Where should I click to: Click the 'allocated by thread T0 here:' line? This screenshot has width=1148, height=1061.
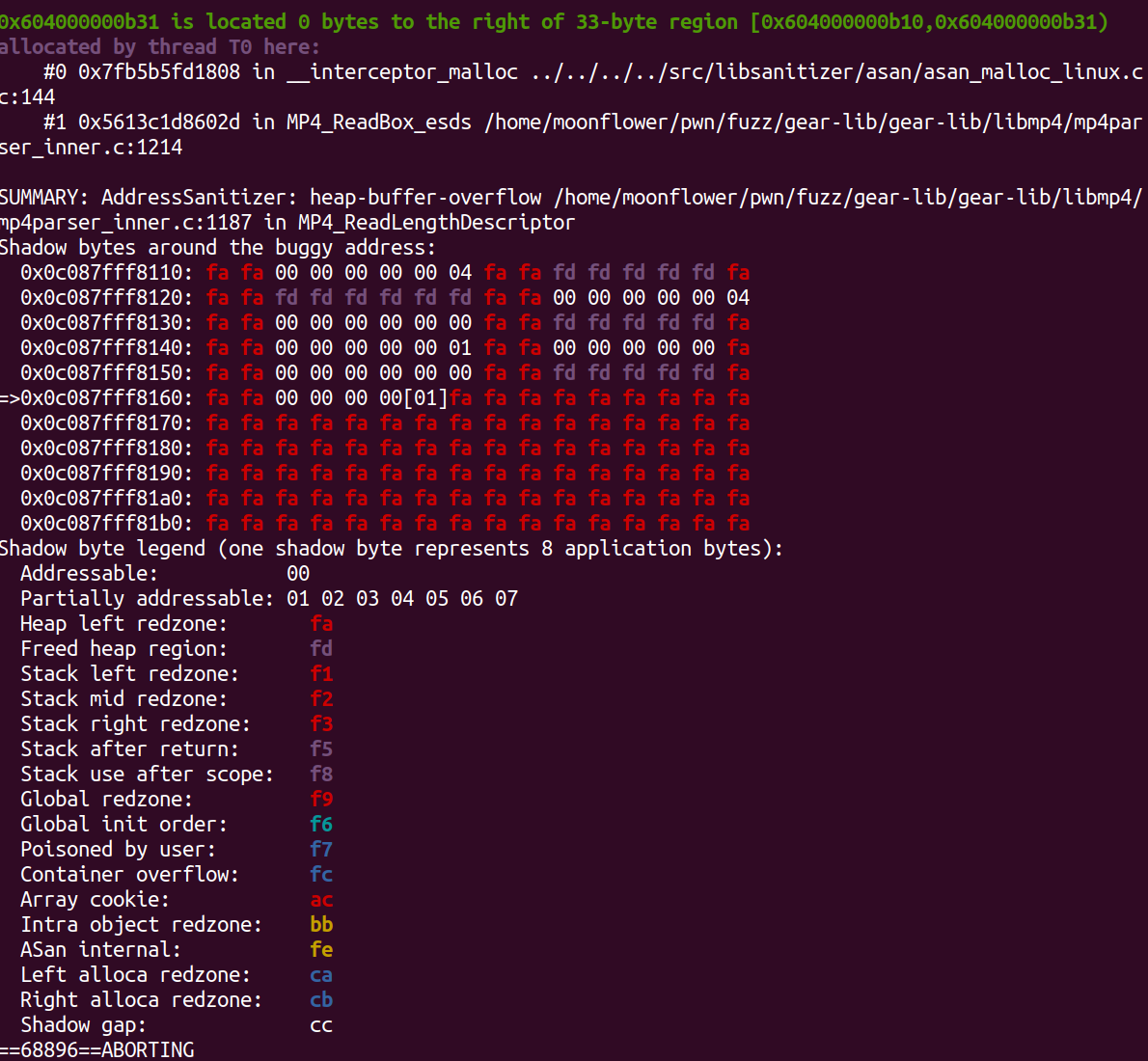point(159,47)
